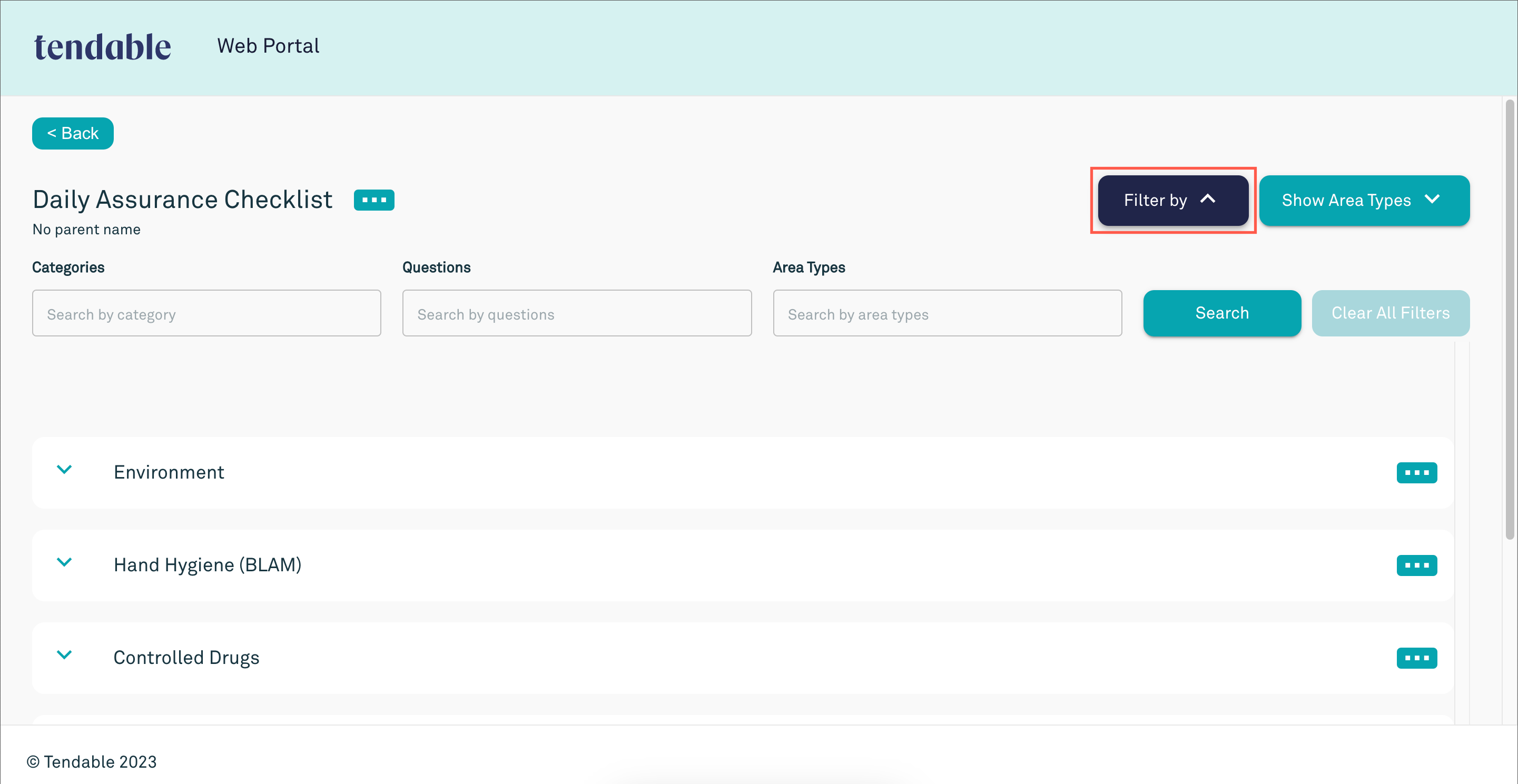
Task: Open the Environment category options menu
Action: 1416,472
